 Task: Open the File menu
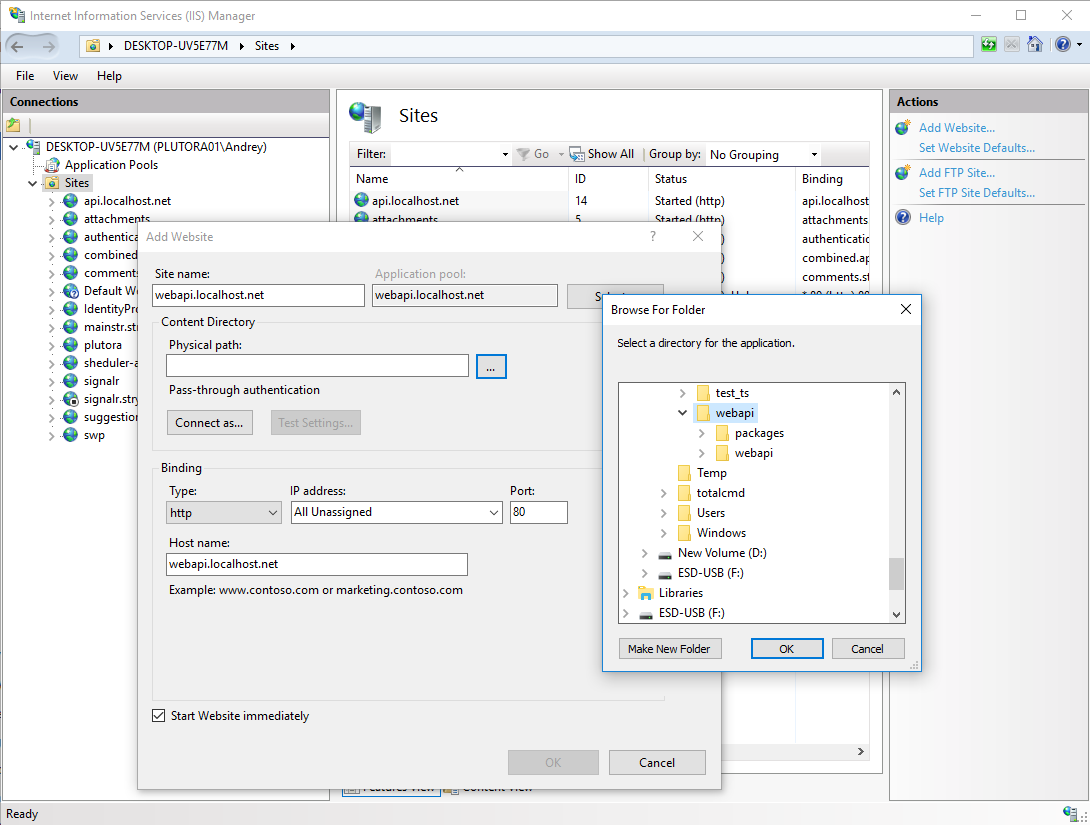(25, 76)
